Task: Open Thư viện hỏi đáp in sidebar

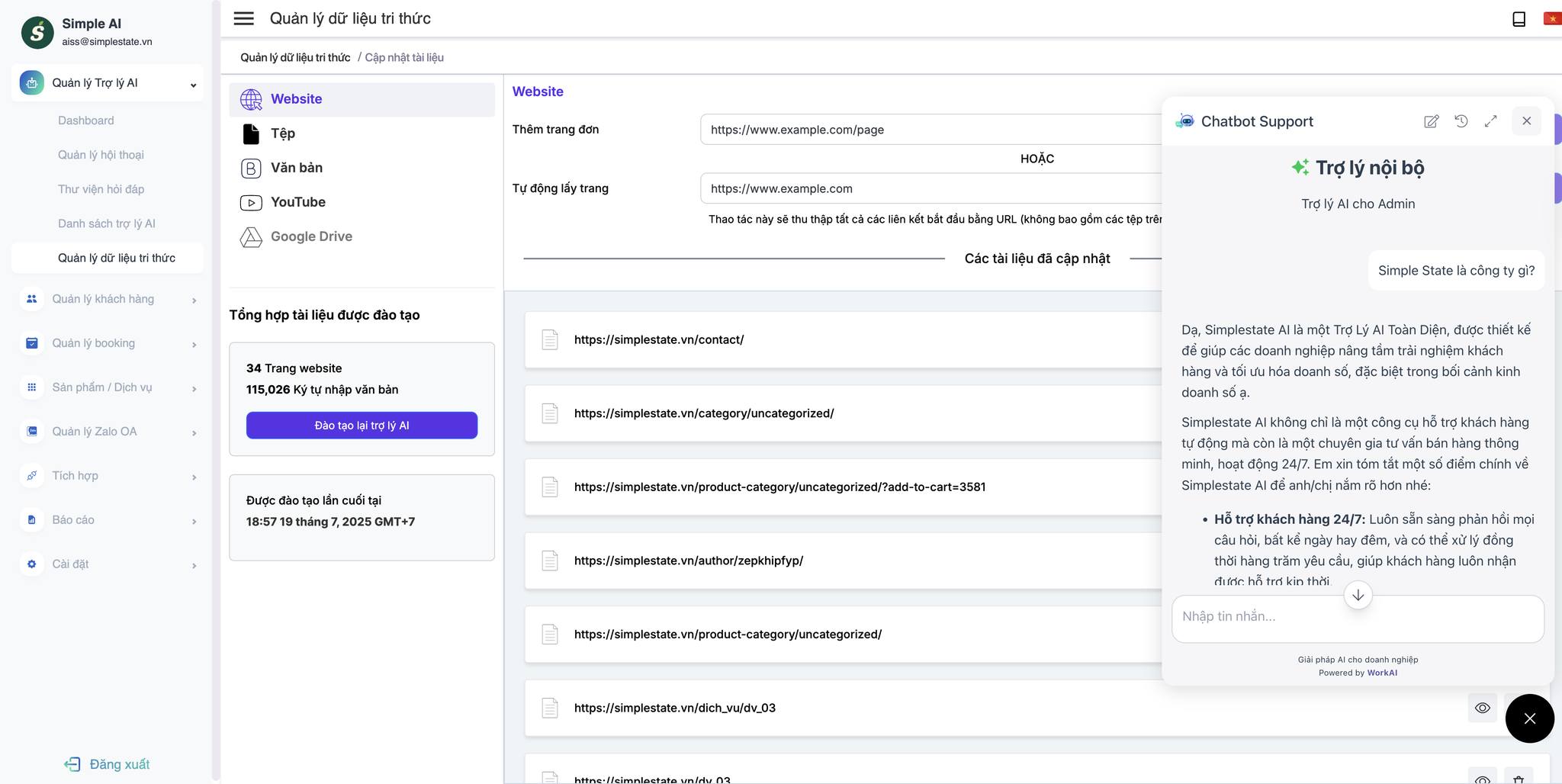Action: point(101,189)
